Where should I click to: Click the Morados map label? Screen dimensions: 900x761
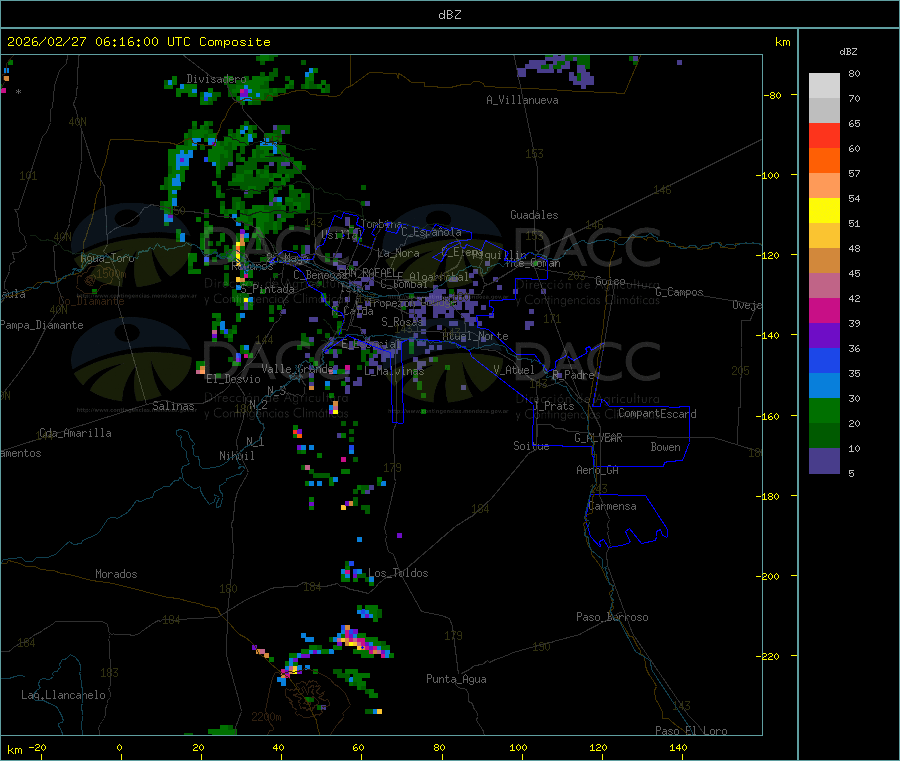(x=116, y=574)
